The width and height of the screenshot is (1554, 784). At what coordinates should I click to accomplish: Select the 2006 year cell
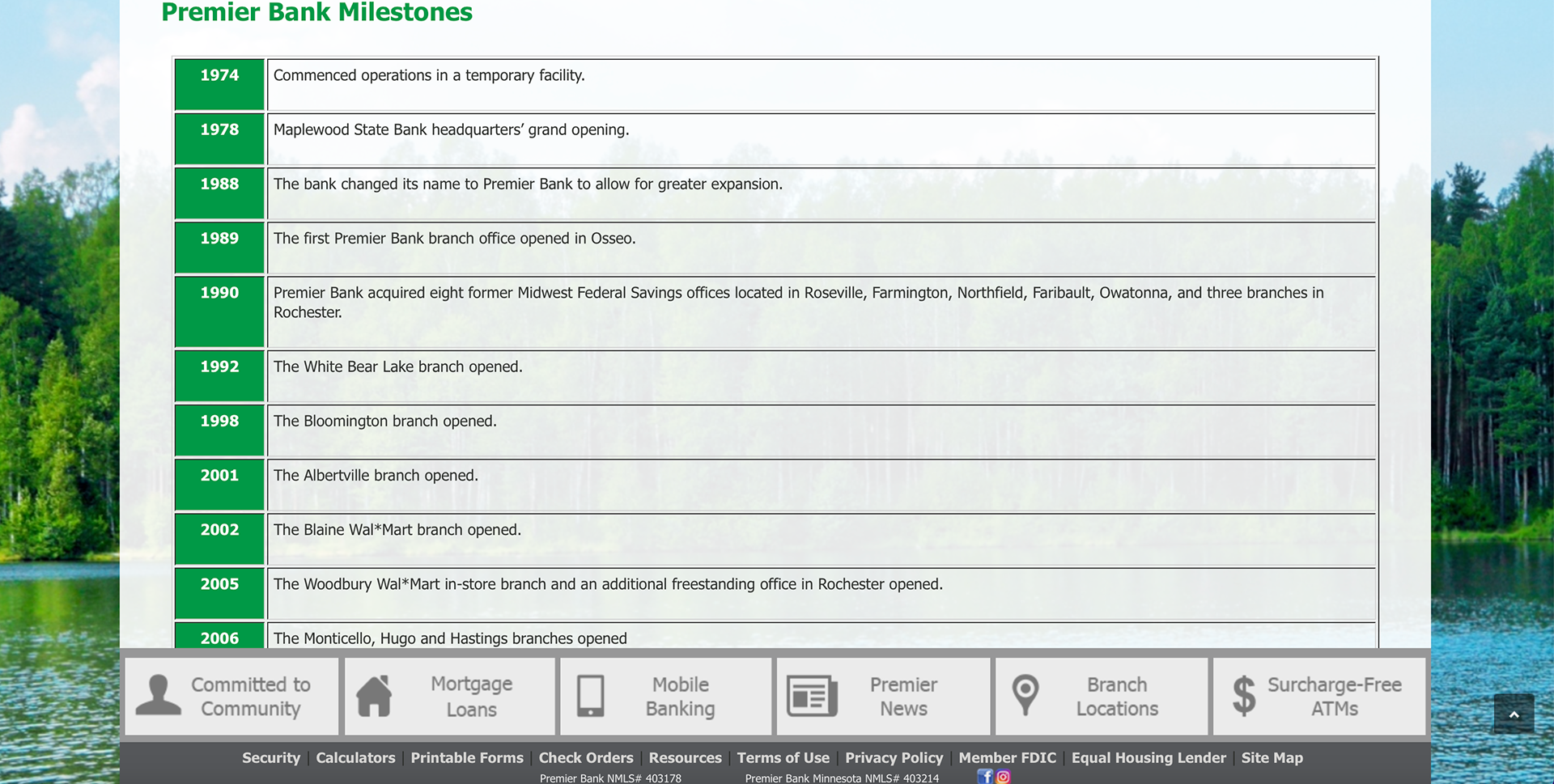[219, 635]
